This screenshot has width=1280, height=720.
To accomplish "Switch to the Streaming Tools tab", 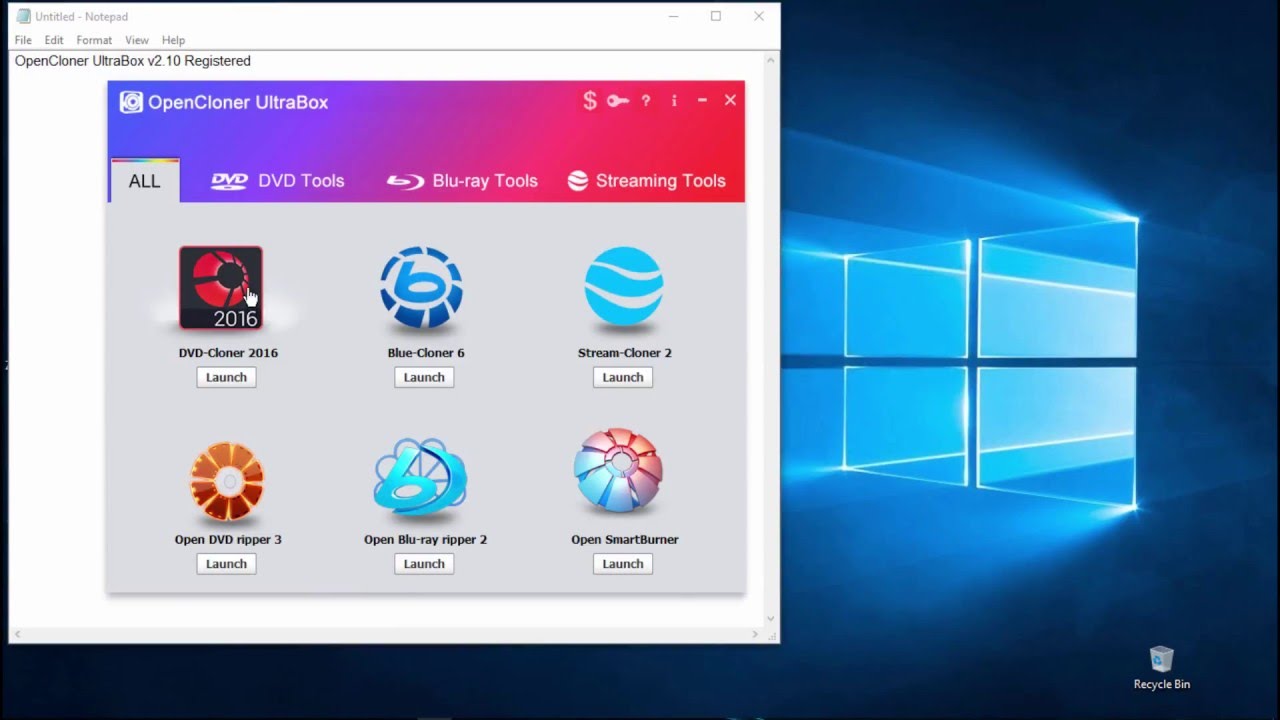I will (x=647, y=181).
